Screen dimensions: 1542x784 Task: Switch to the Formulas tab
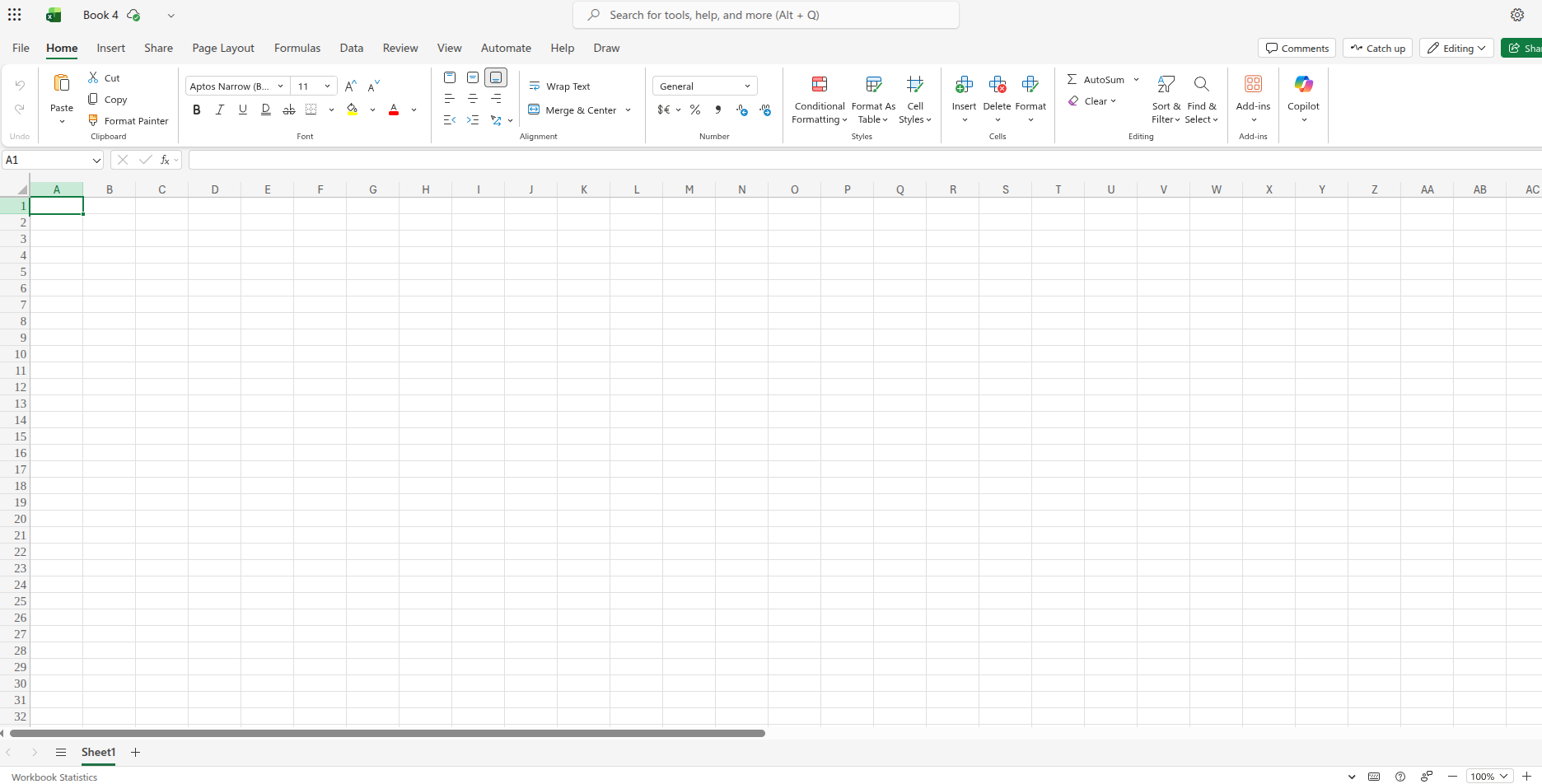coord(297,49)
